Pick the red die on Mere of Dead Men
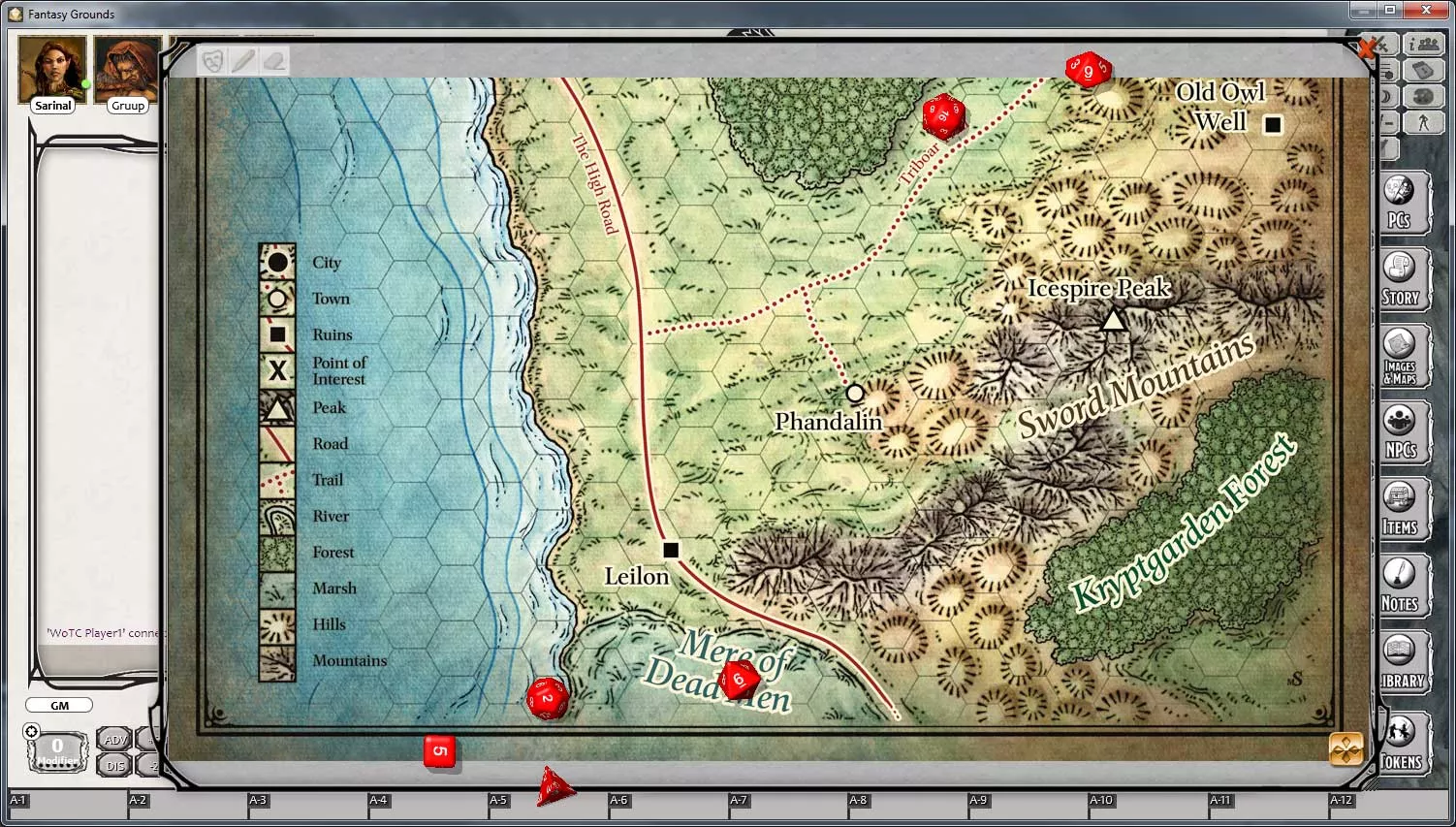The height and width of the screenshot is (827, 1456). click(x=740, y=681)
